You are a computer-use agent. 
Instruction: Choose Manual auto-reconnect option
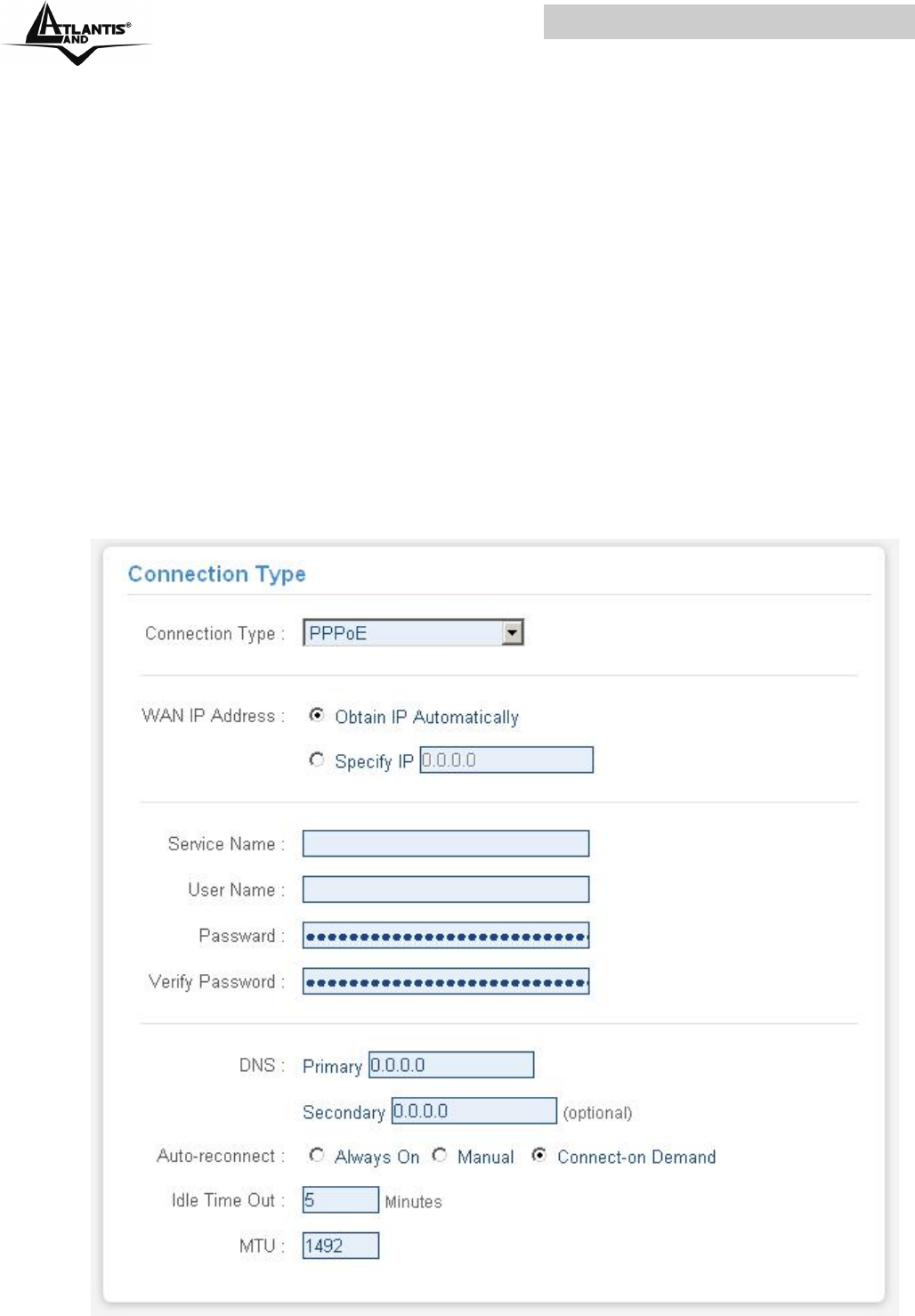coord(439,1155)
